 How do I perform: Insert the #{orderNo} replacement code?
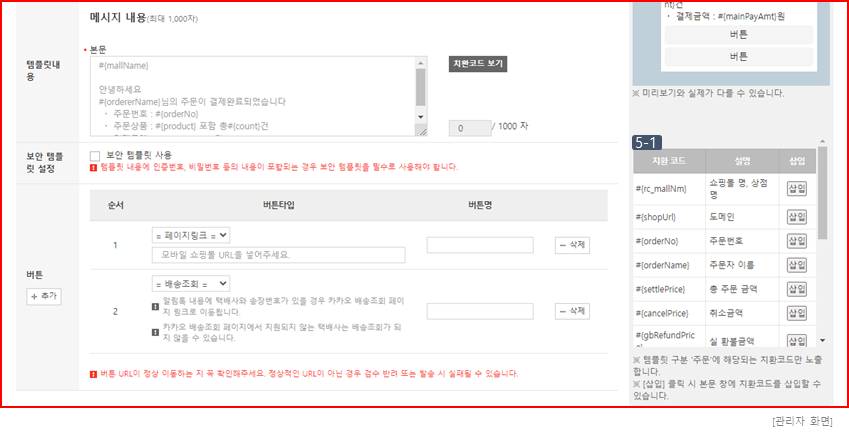[x=796, y=241]
